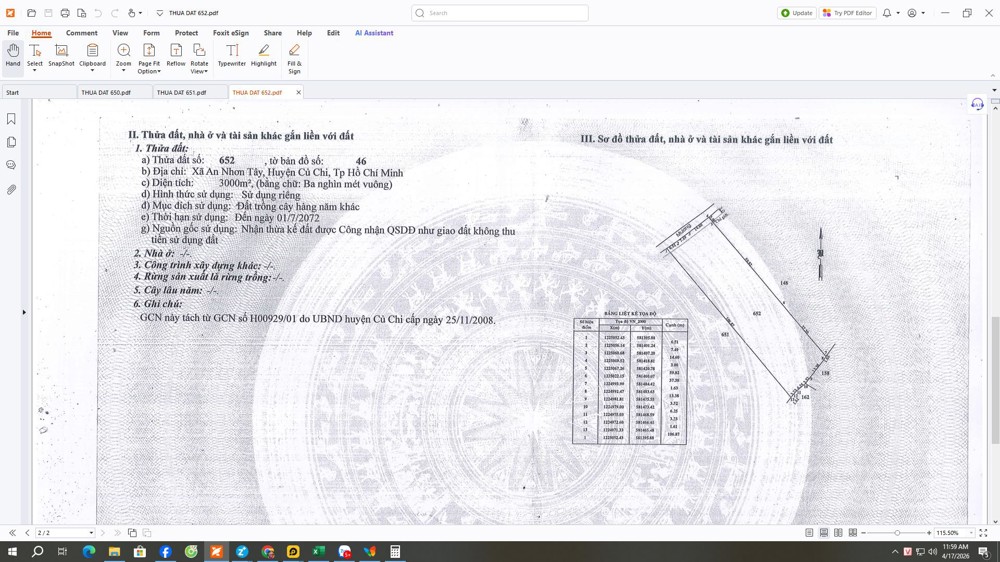The height and width of the screenshot is (562, 1000).
Task: Click the Print icon in quick access bar
Action: tap(65, 13)
